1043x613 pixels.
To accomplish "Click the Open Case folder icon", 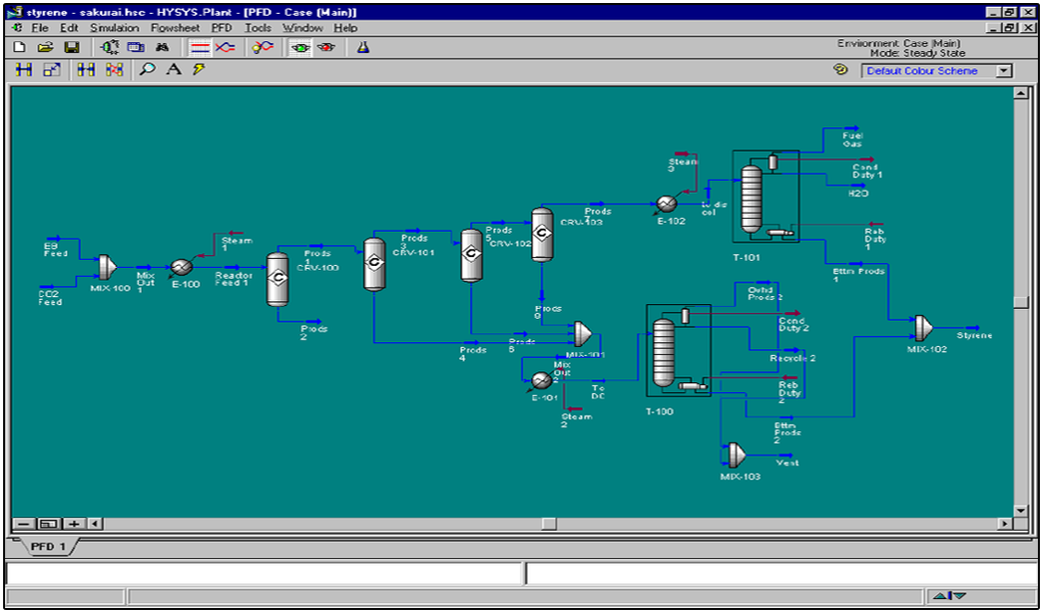I will pos(45,47).
